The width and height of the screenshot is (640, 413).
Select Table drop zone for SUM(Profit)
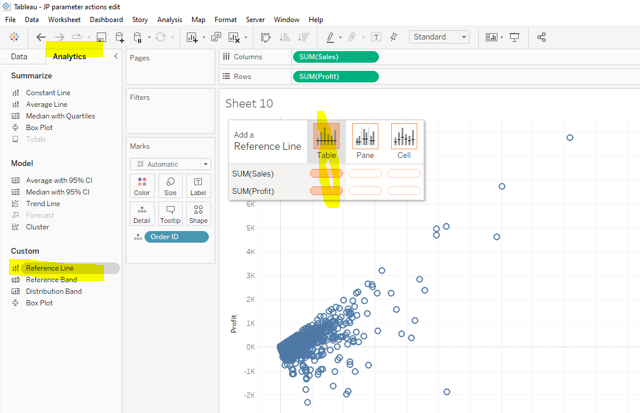326,191
